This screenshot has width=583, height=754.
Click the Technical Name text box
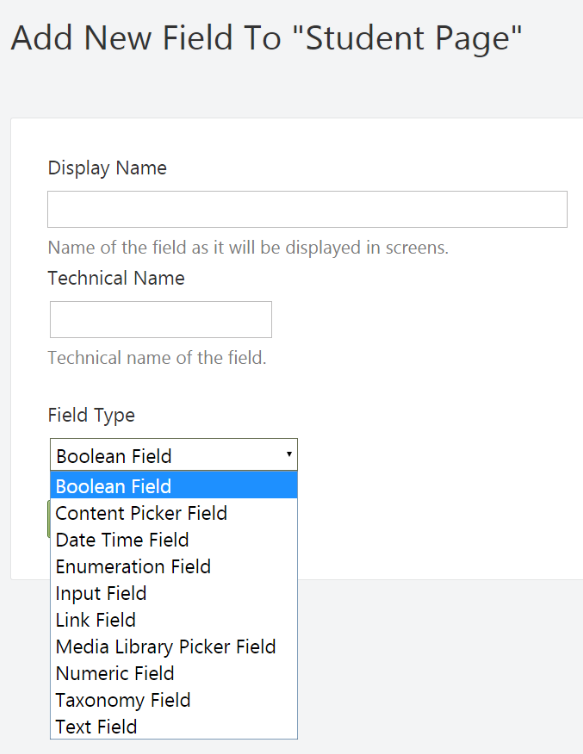(161, 319)
